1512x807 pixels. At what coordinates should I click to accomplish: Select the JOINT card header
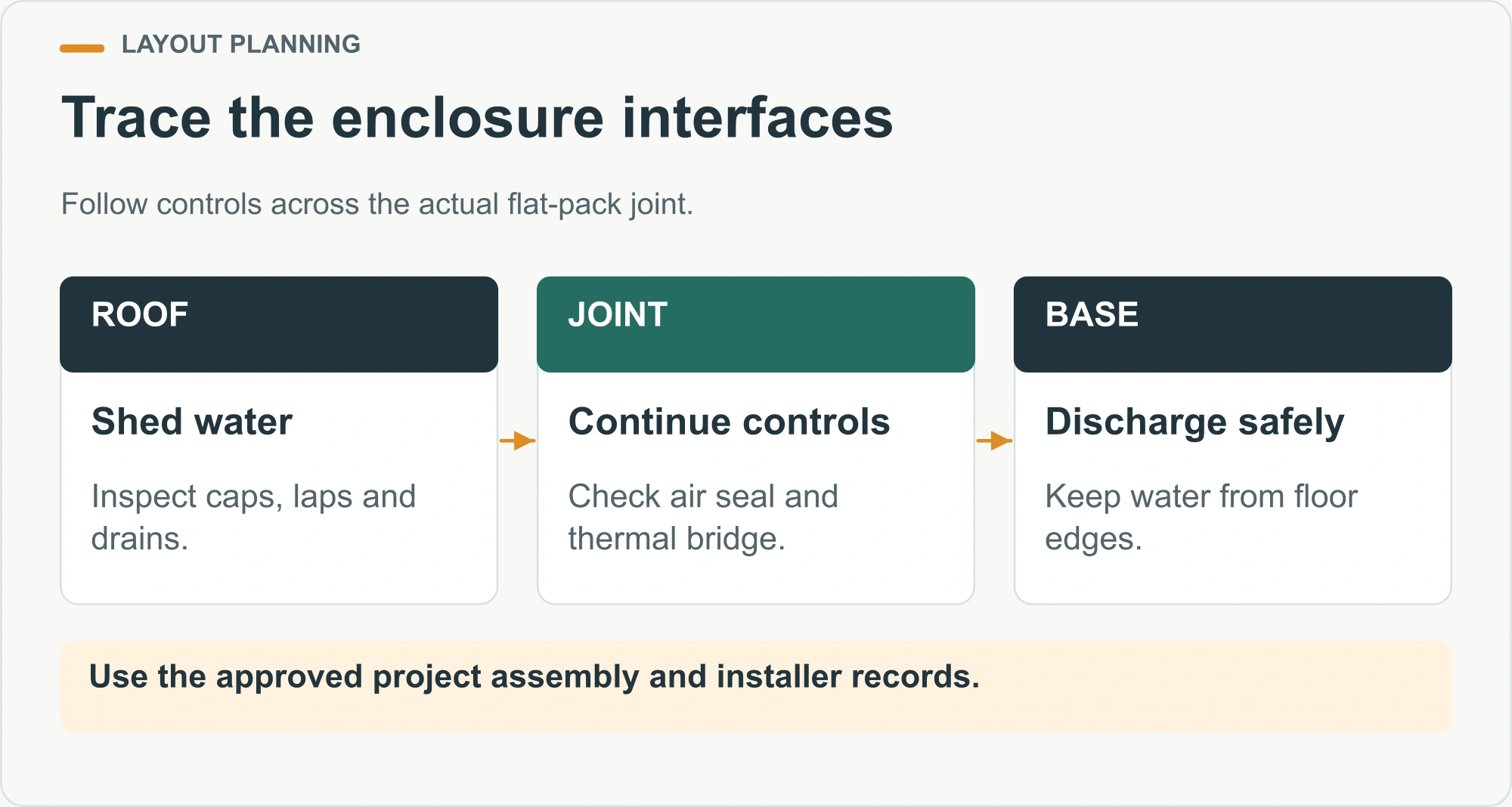(x=756, y=324)
